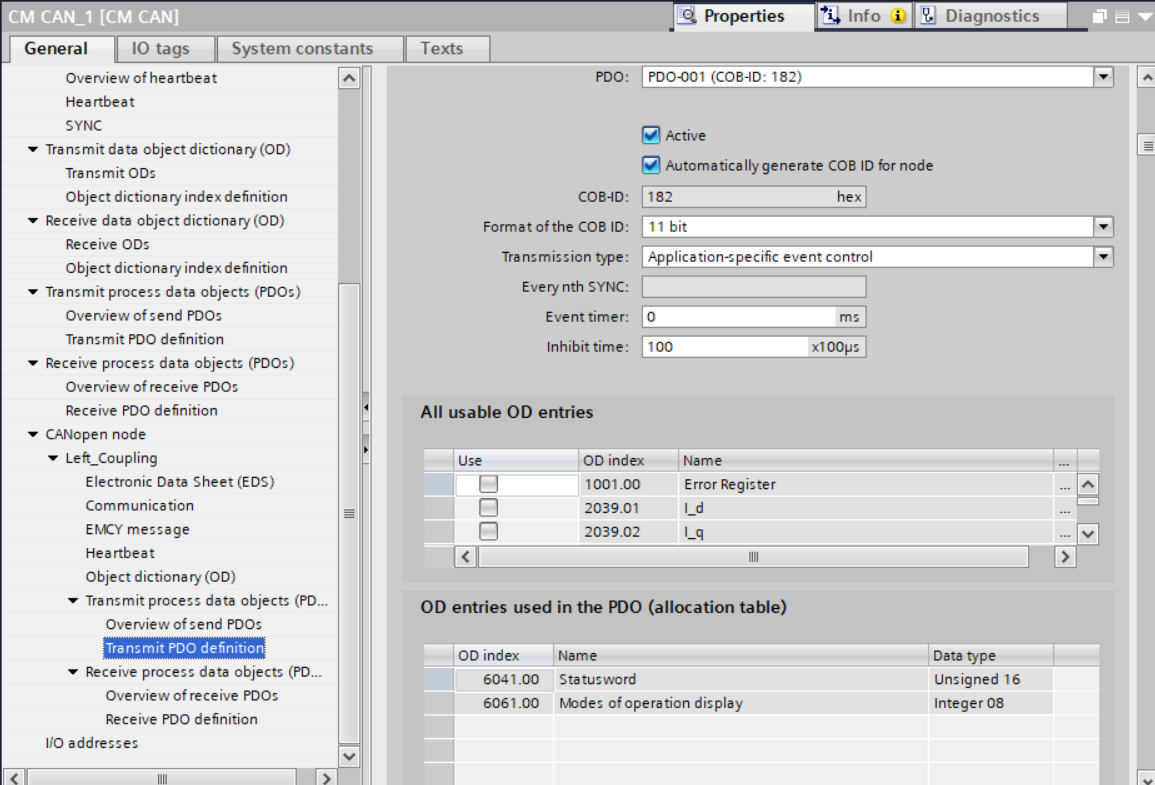Select Receive PDO definition under Left_Coupling
The height and width of the screenshot is (785, 1155).
[181, 719]
